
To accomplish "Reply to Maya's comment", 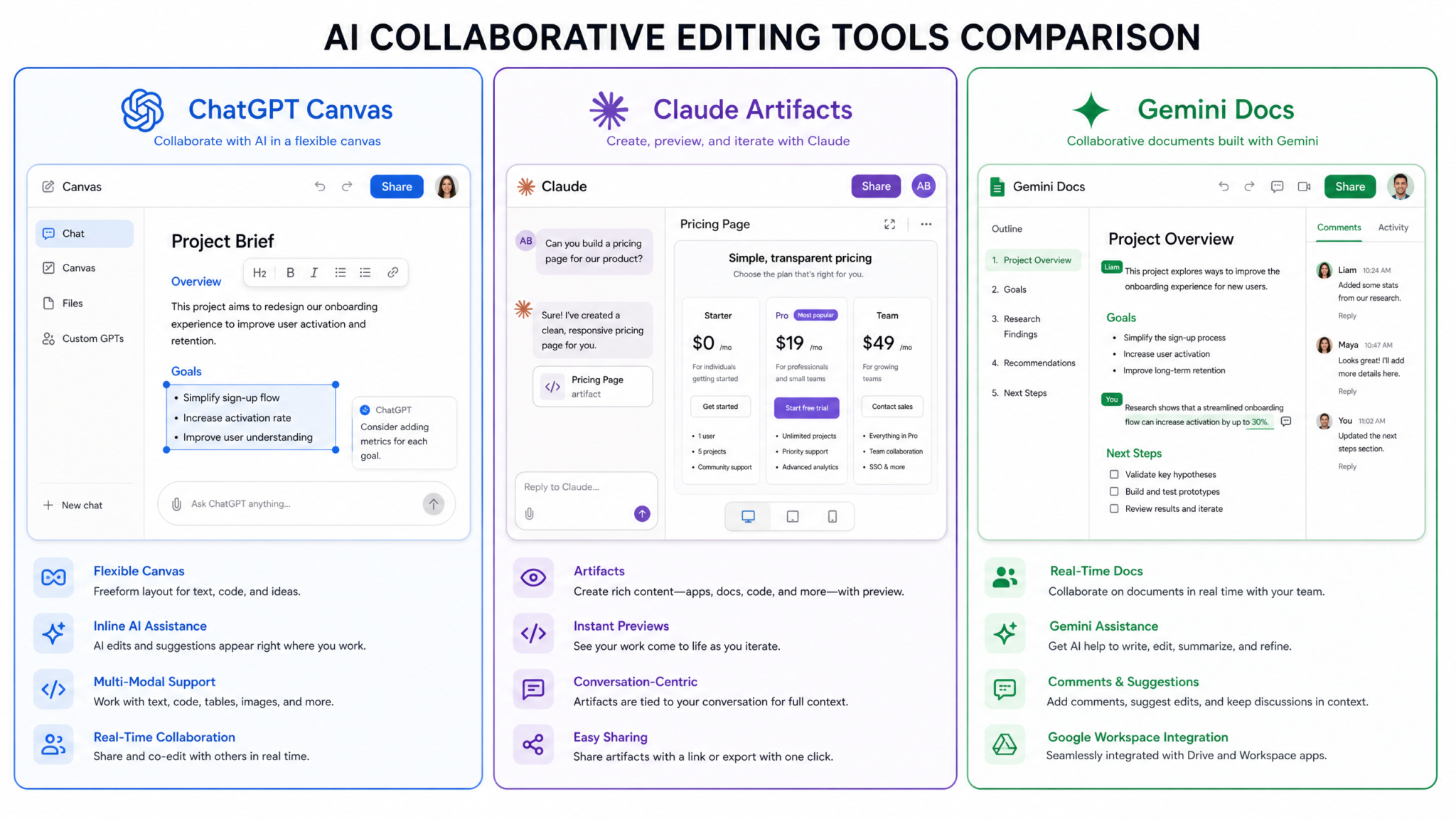I will click(1347, 391).
